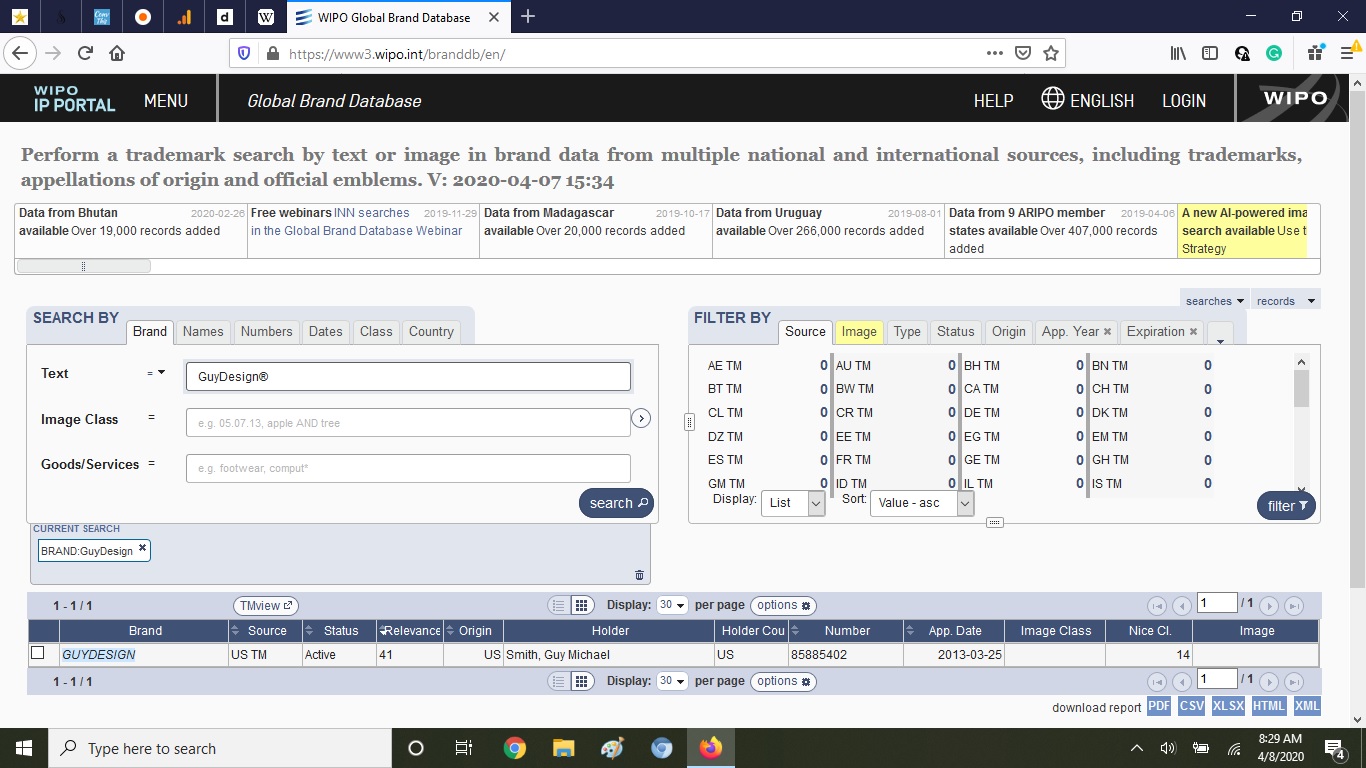Open Firefox from the Windows taskbar
Viewport: 1366px width, 768px height.
coord(710,748)
